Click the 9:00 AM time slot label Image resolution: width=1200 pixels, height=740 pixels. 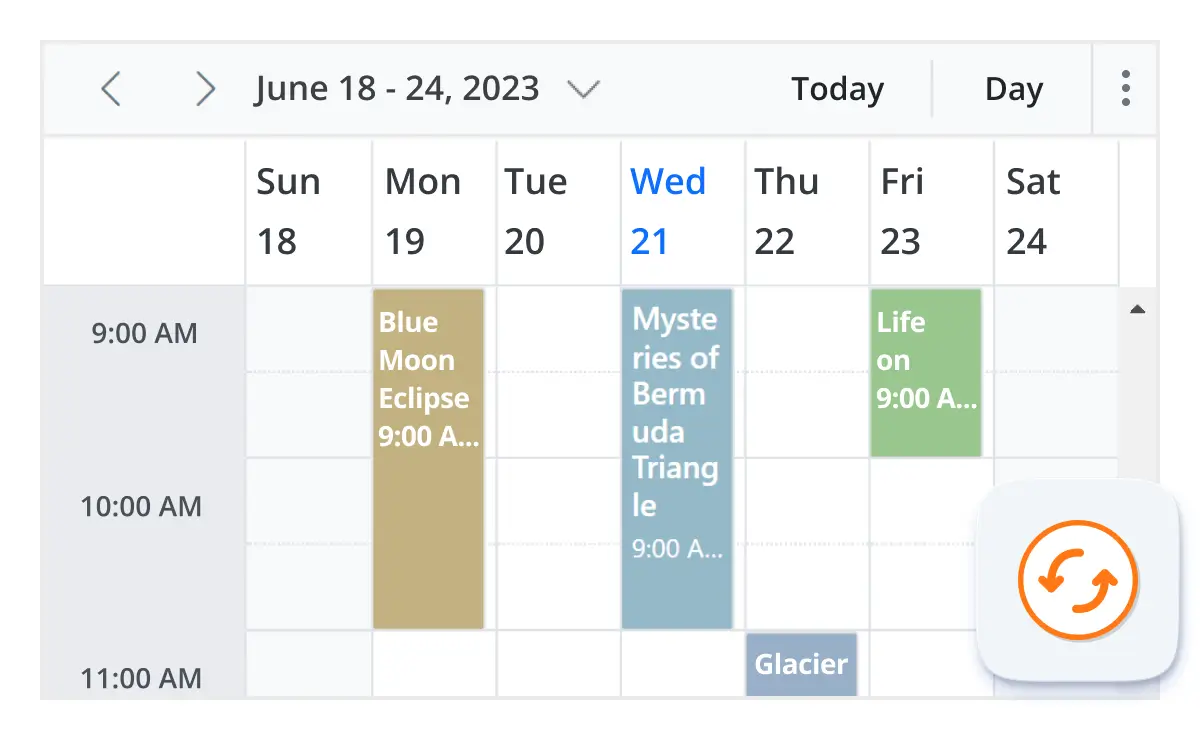pos(142,332)
